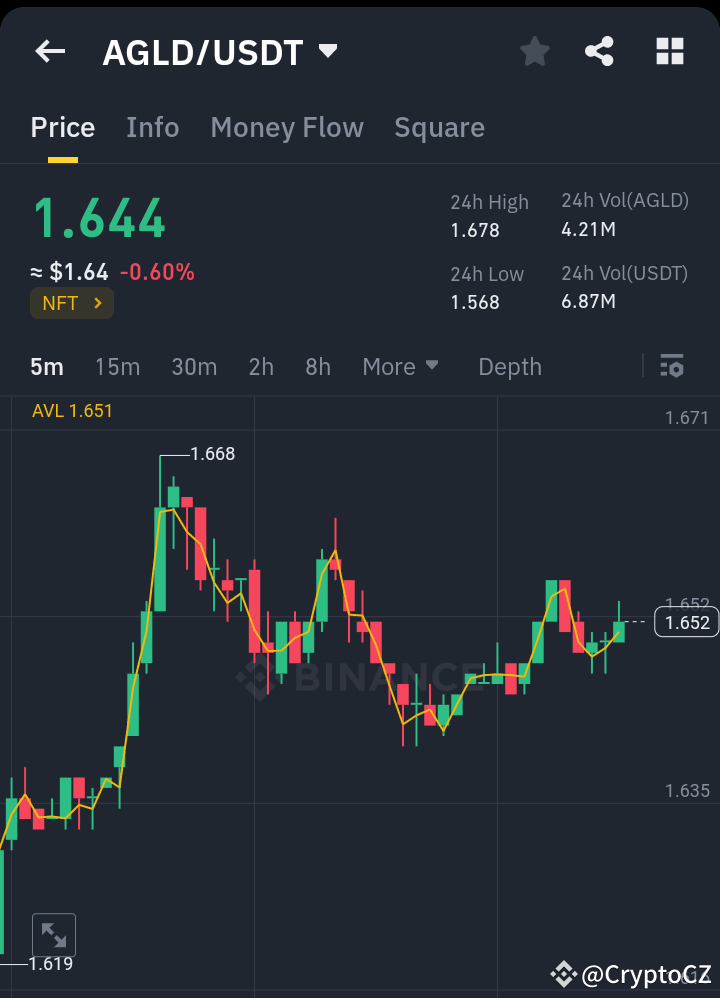Switch to the Money Flow tab
Viewport: 720px width, 998px height.
point(287,127)
